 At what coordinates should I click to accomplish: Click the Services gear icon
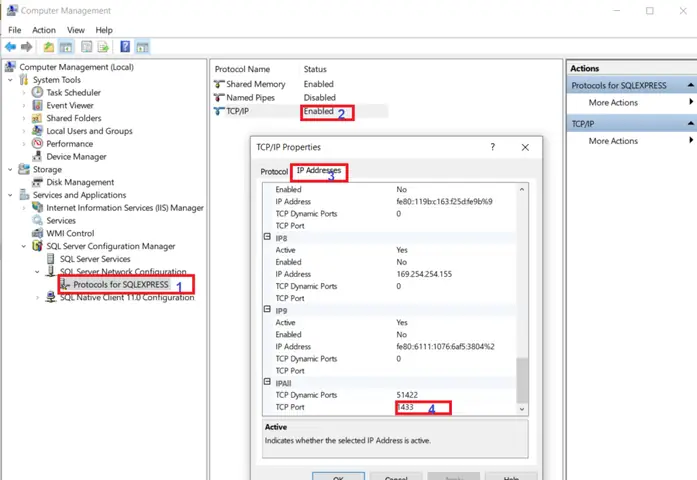click(37, 220)
